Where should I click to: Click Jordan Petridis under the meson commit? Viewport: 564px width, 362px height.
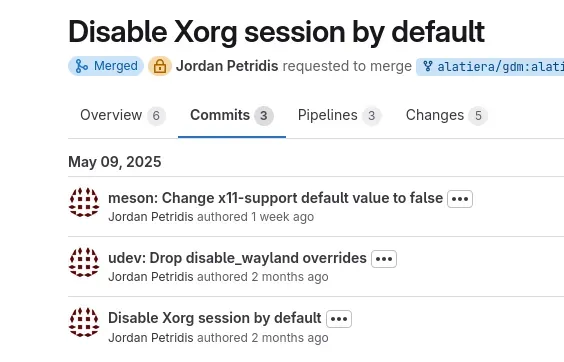tap(151, 217)
